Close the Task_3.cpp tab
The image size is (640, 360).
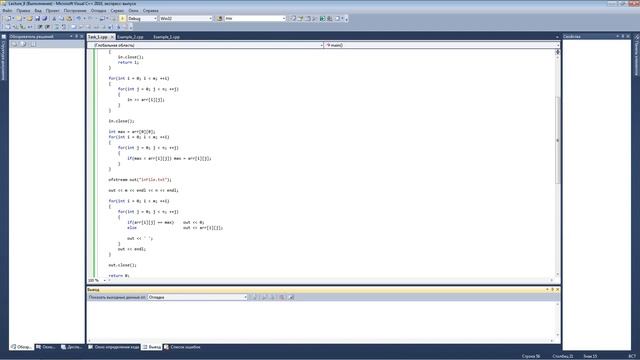click(x=112, y=37)
